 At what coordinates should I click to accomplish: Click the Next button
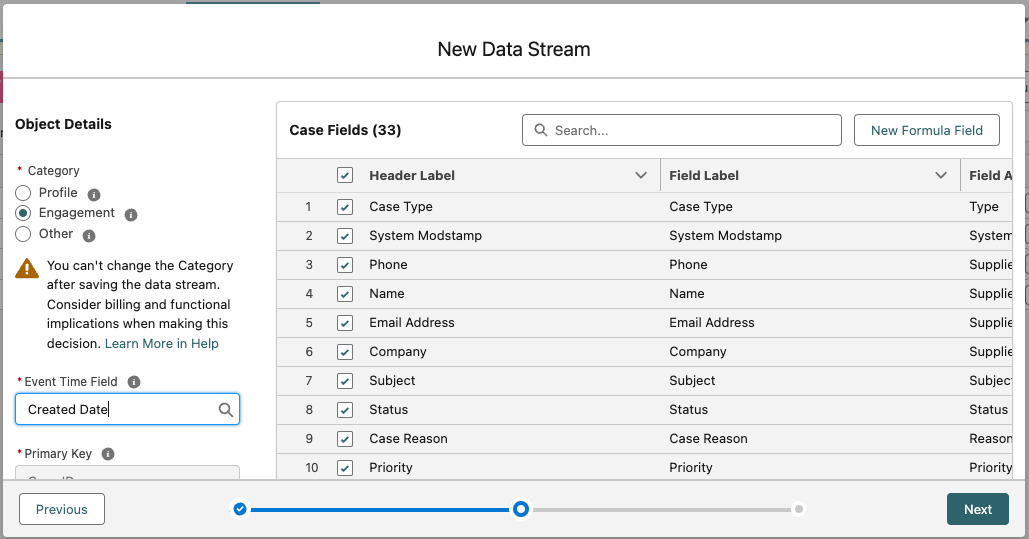(x=977, y=509)
